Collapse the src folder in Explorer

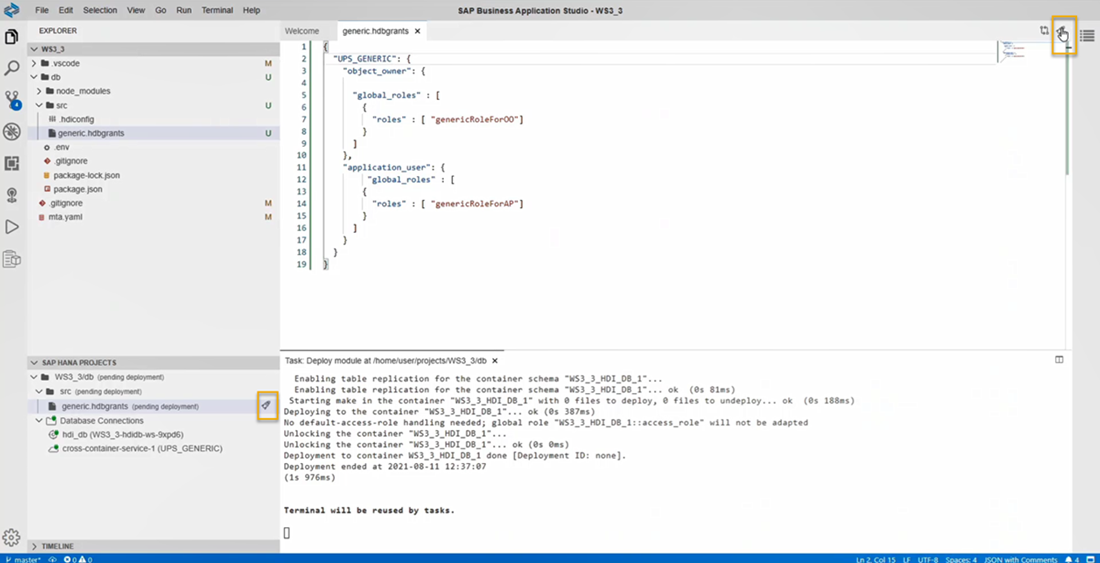[x=40, y=105]
